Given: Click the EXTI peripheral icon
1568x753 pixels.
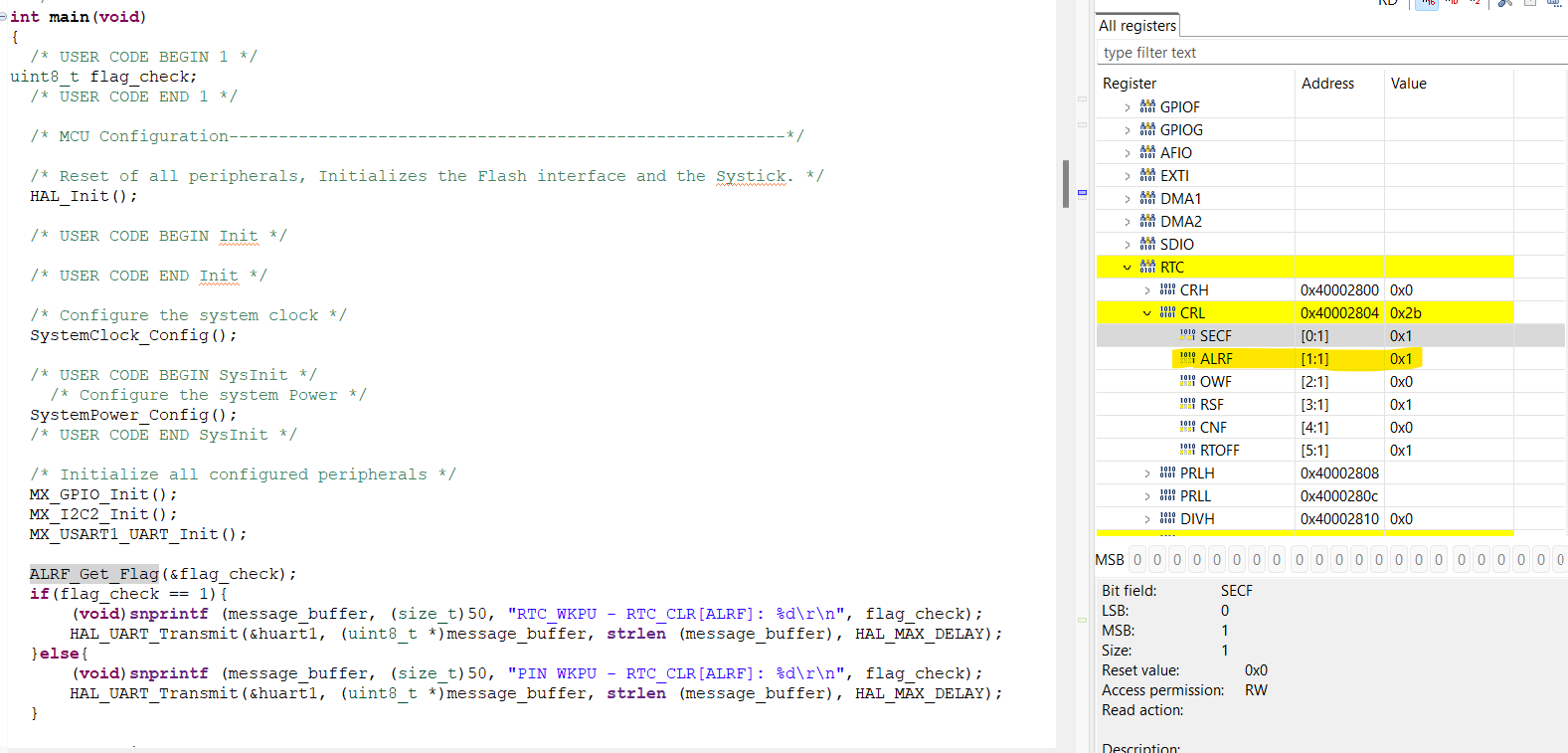Looking at the screenshot, I should pyautogui.click(x=1147, y=175).
